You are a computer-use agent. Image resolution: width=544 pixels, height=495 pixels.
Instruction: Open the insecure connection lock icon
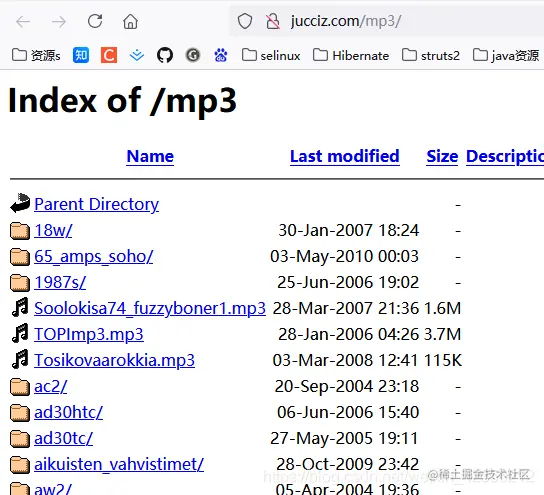tap(273, 21)
